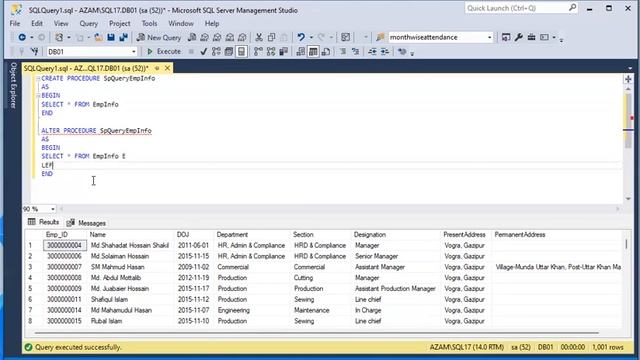Click the New Project icon
Screen dimensions: 640x360
click(59, 37)
